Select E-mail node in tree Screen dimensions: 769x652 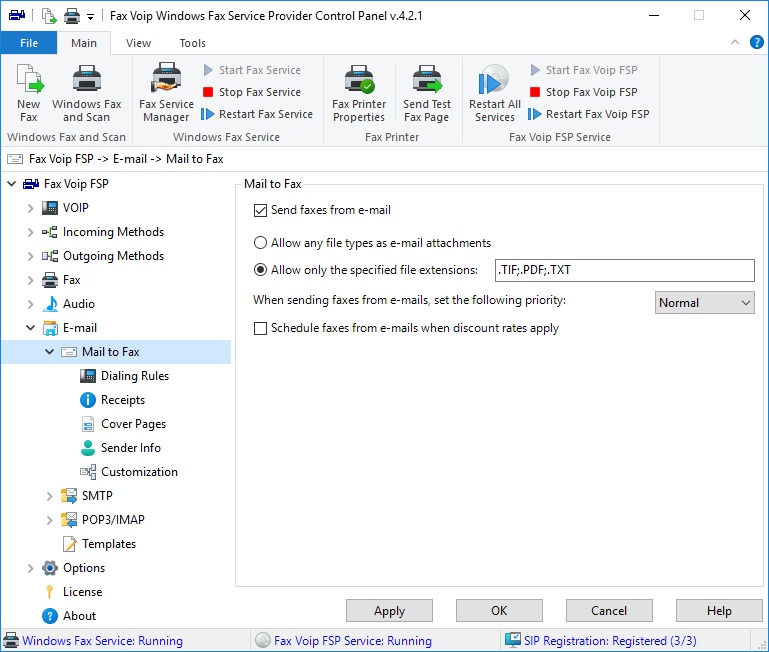point(79,328)
